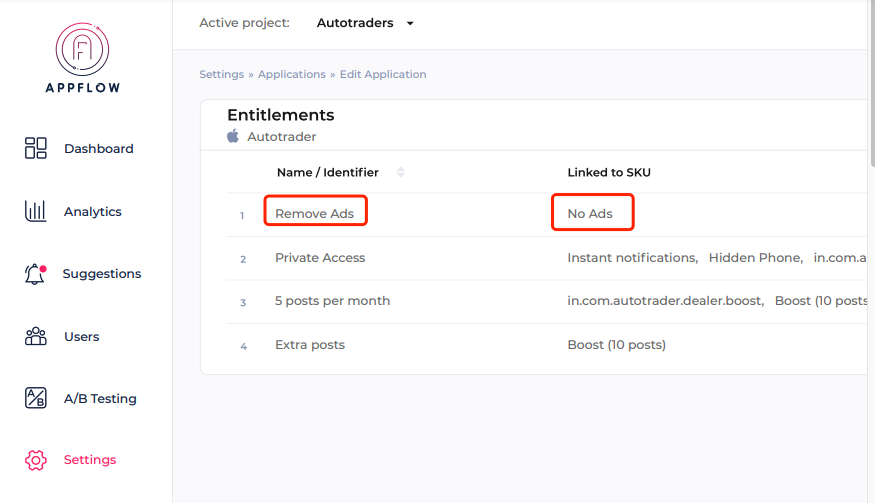The image size is (875, 503).
Task: Click the Apple platform icon beside Autotrader
Action: (x=233, y=136)
